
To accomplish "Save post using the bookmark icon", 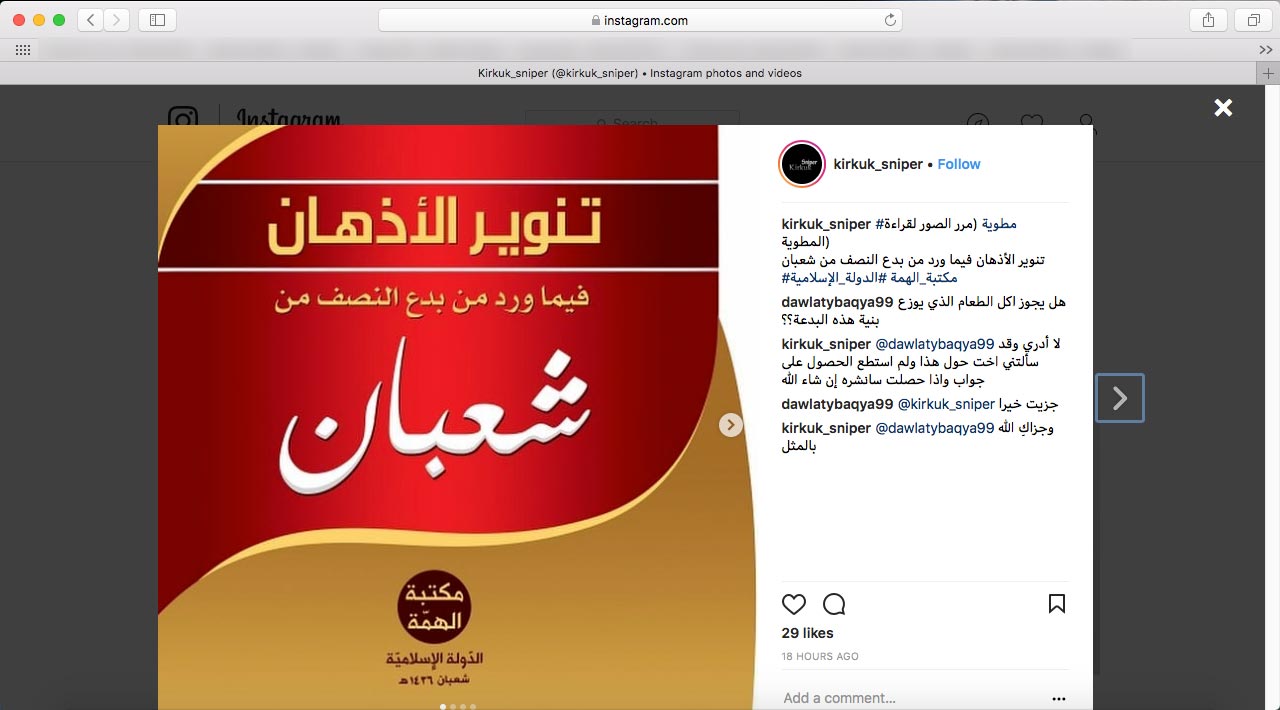I will click(x=1057, y=604).
